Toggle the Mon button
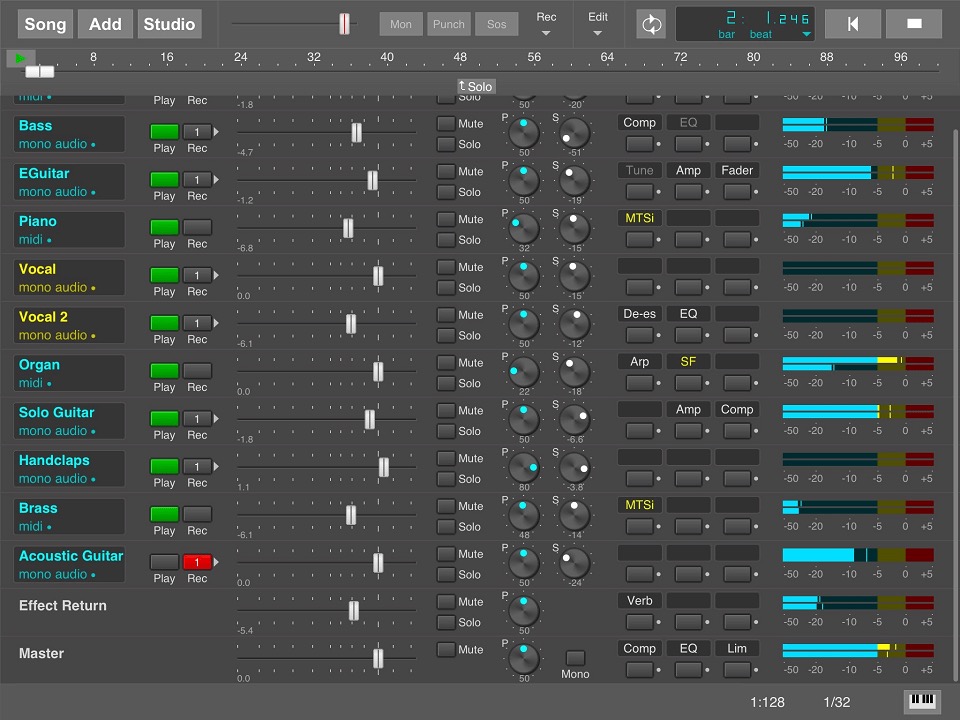The image size is (960, 720). click(401, 24)
